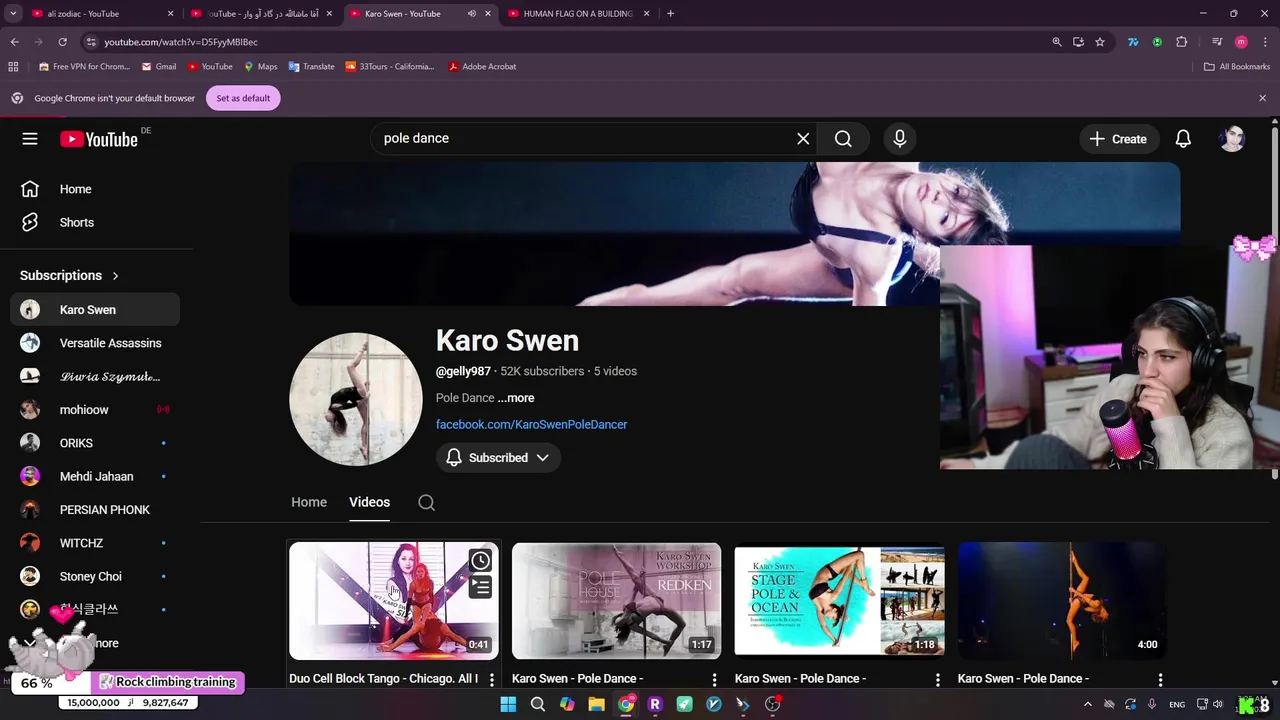1280x720 pixels.
Task: Open Chrome Extensions puzzle icon
Action: tap(1182, 42)
